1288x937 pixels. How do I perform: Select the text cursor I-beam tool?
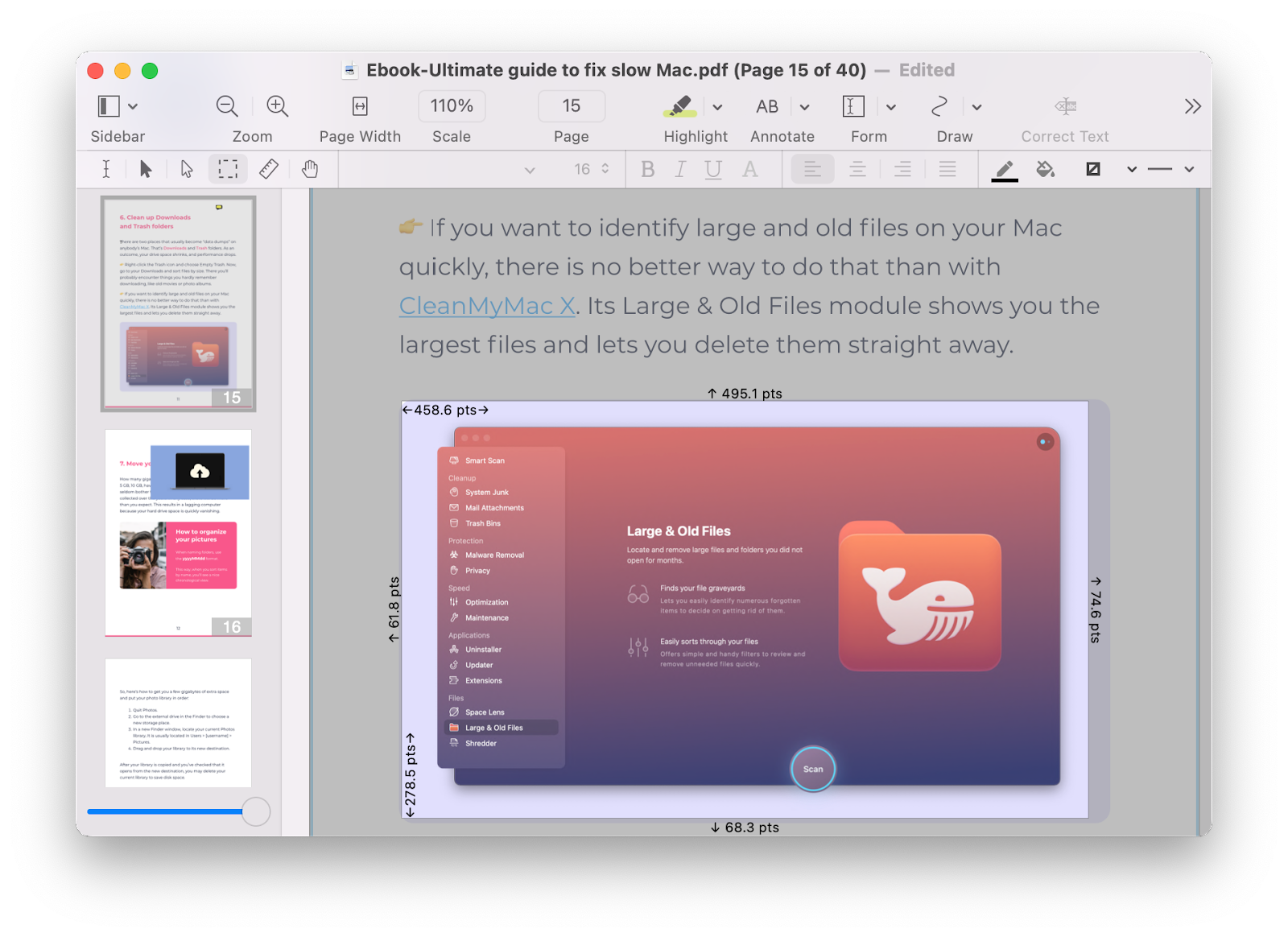click(x=106, y=169)
